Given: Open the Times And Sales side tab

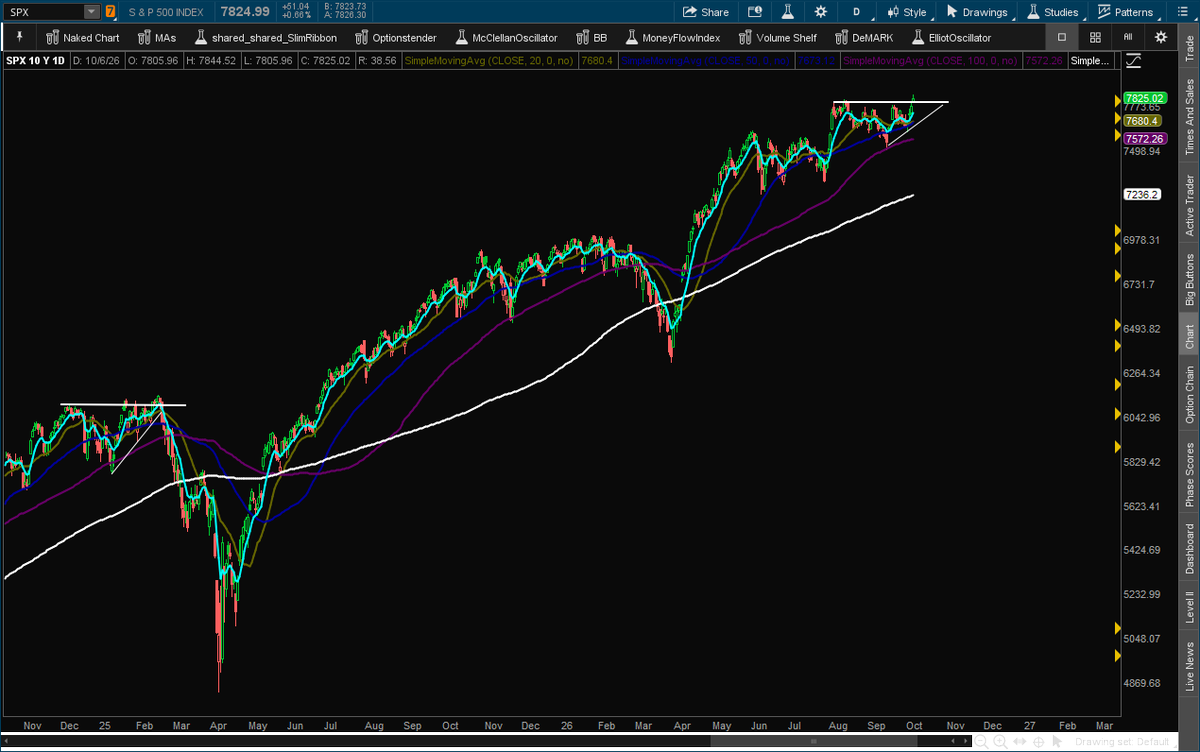Looking at the screenshot, I should pyautogui.click(x=1189, y=117).
